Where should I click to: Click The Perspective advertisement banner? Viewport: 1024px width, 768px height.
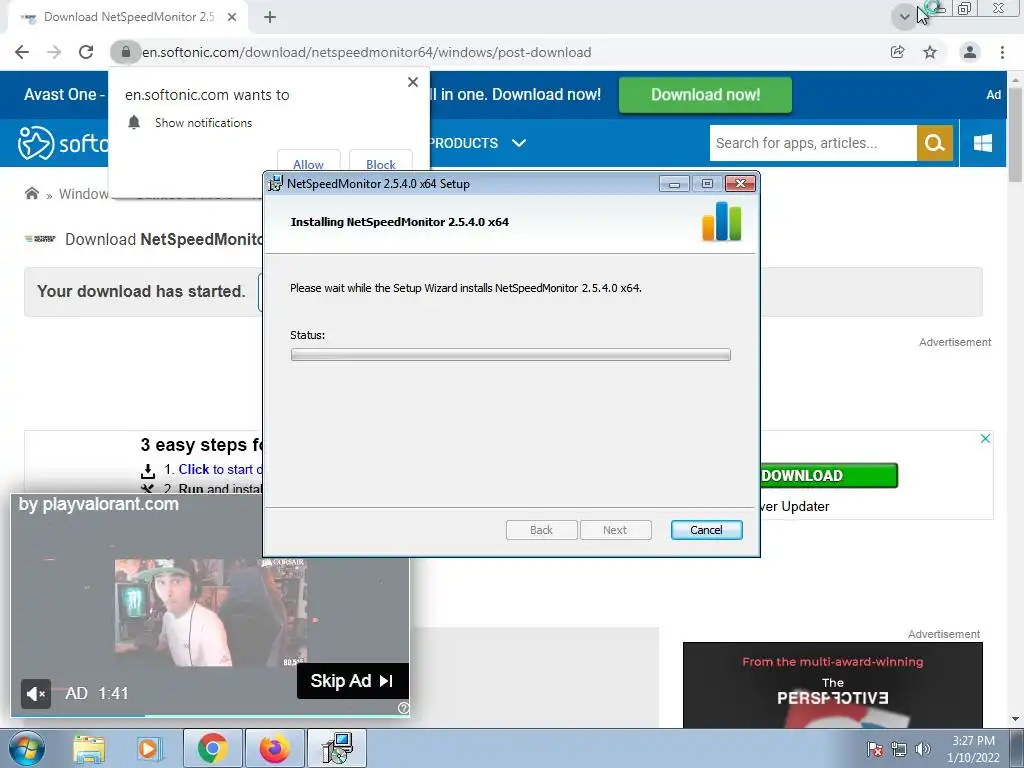pyautogui.click(x=833, y=685)
